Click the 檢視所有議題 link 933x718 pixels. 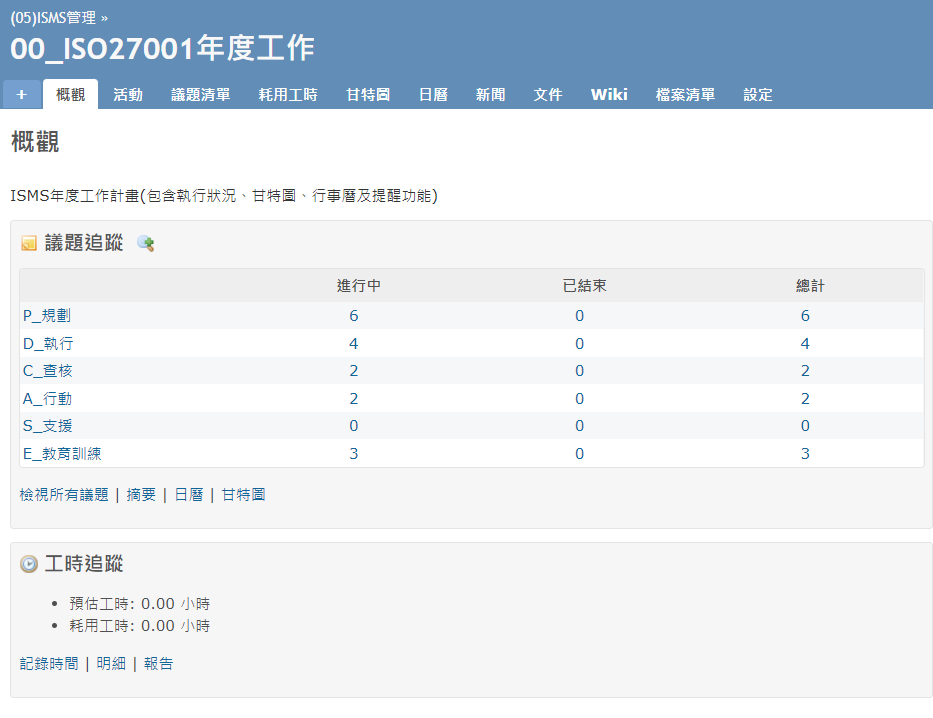(x=64, y=495)
